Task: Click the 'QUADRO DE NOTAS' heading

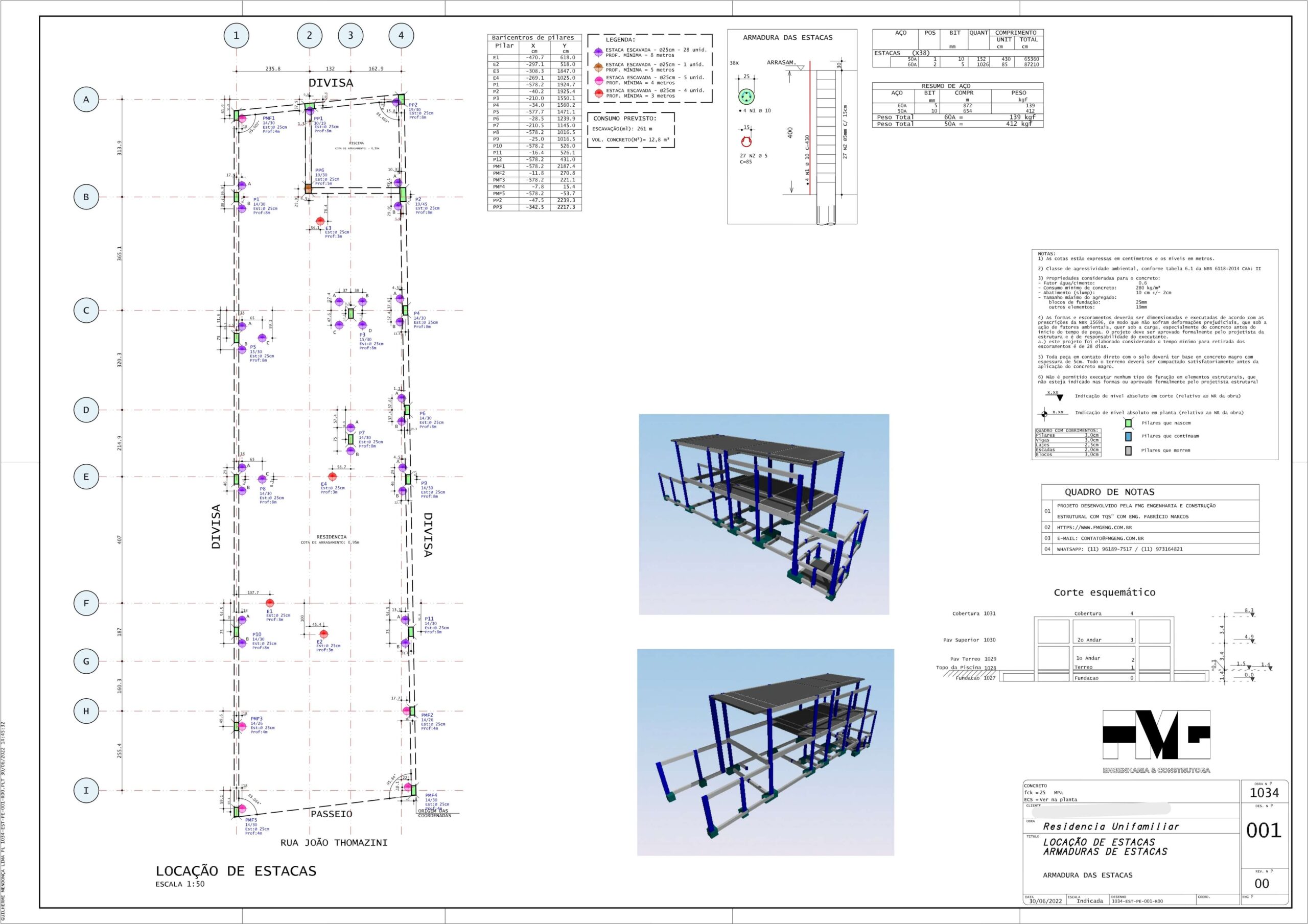Action: (x=1110, y=491)
